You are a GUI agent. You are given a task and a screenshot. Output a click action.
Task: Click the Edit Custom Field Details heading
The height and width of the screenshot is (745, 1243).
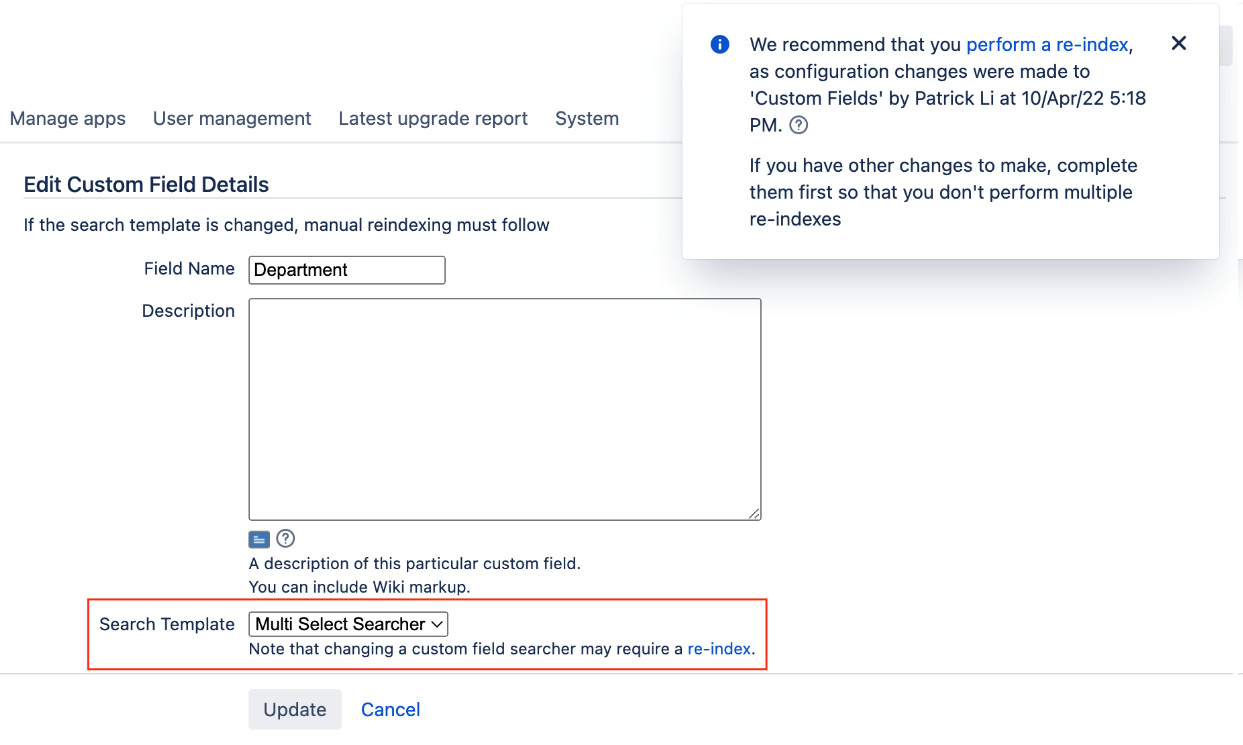145,184
